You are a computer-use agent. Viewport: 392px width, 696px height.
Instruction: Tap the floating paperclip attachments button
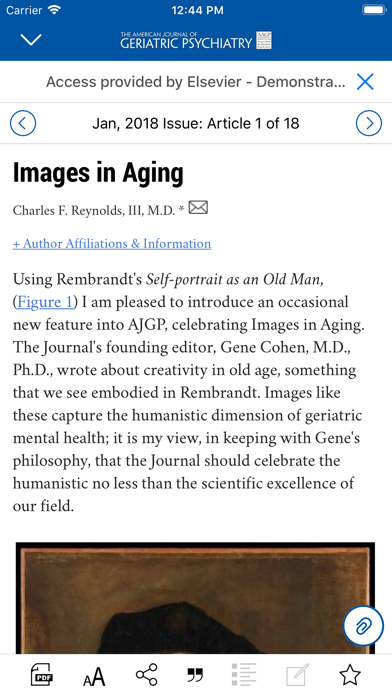[x=363, y=626]
